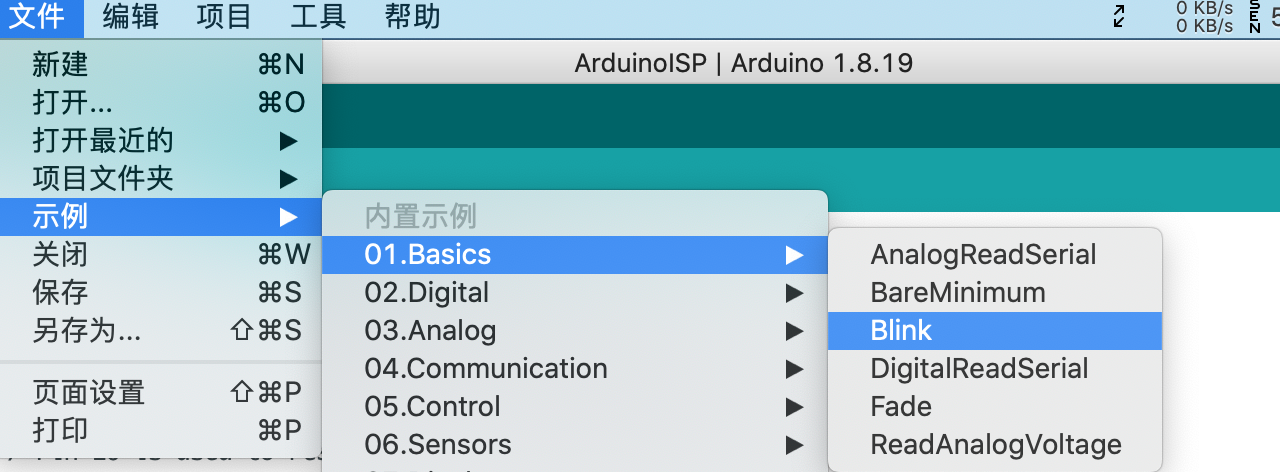
Task: Expand the 03.Analog examples submenu
Action: (x=575, y=330)
